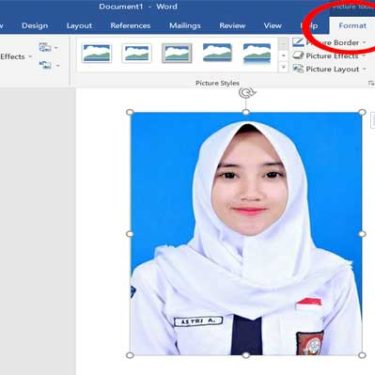375x375 pixels.
Task: Apply the second picture style thumbnail
Action: [137, 53]
